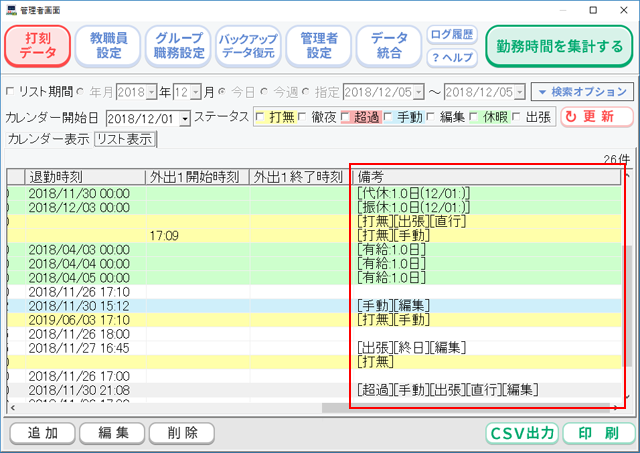Click 勤務時間を集計する button
This screenshot has width=640, height=453.
tap(559, 46)
